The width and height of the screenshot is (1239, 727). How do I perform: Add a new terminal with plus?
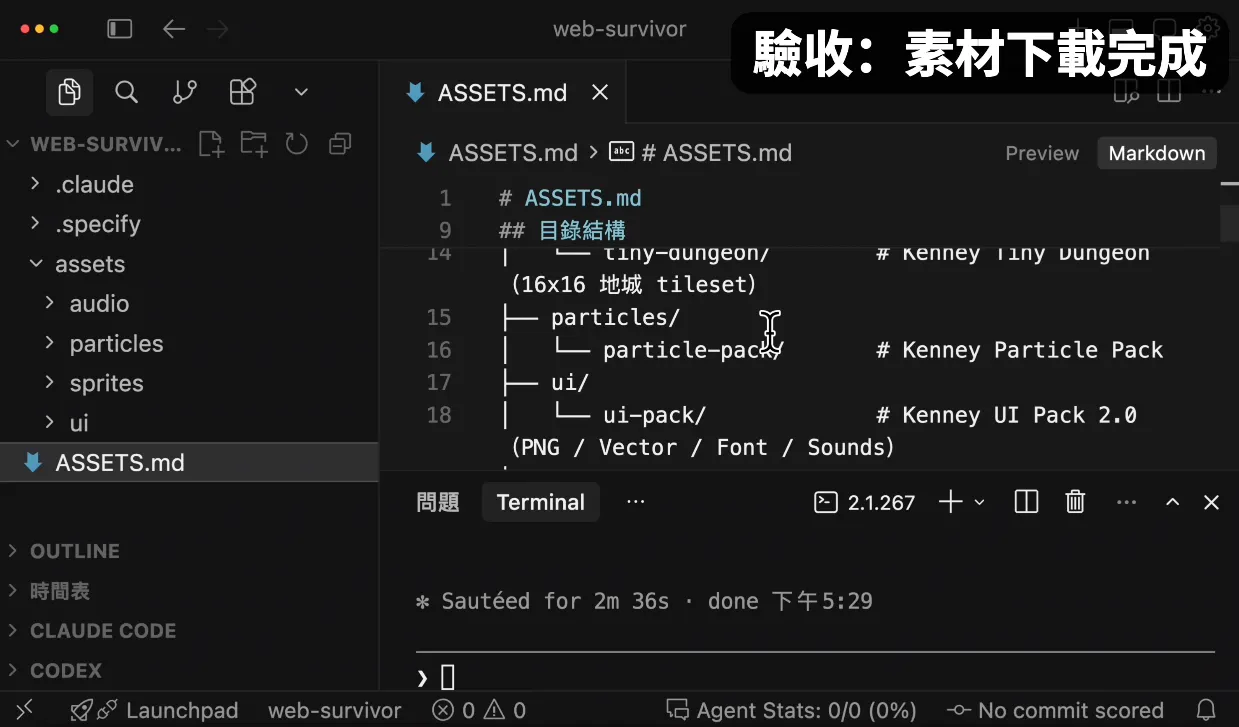click(x=950, y=502)
